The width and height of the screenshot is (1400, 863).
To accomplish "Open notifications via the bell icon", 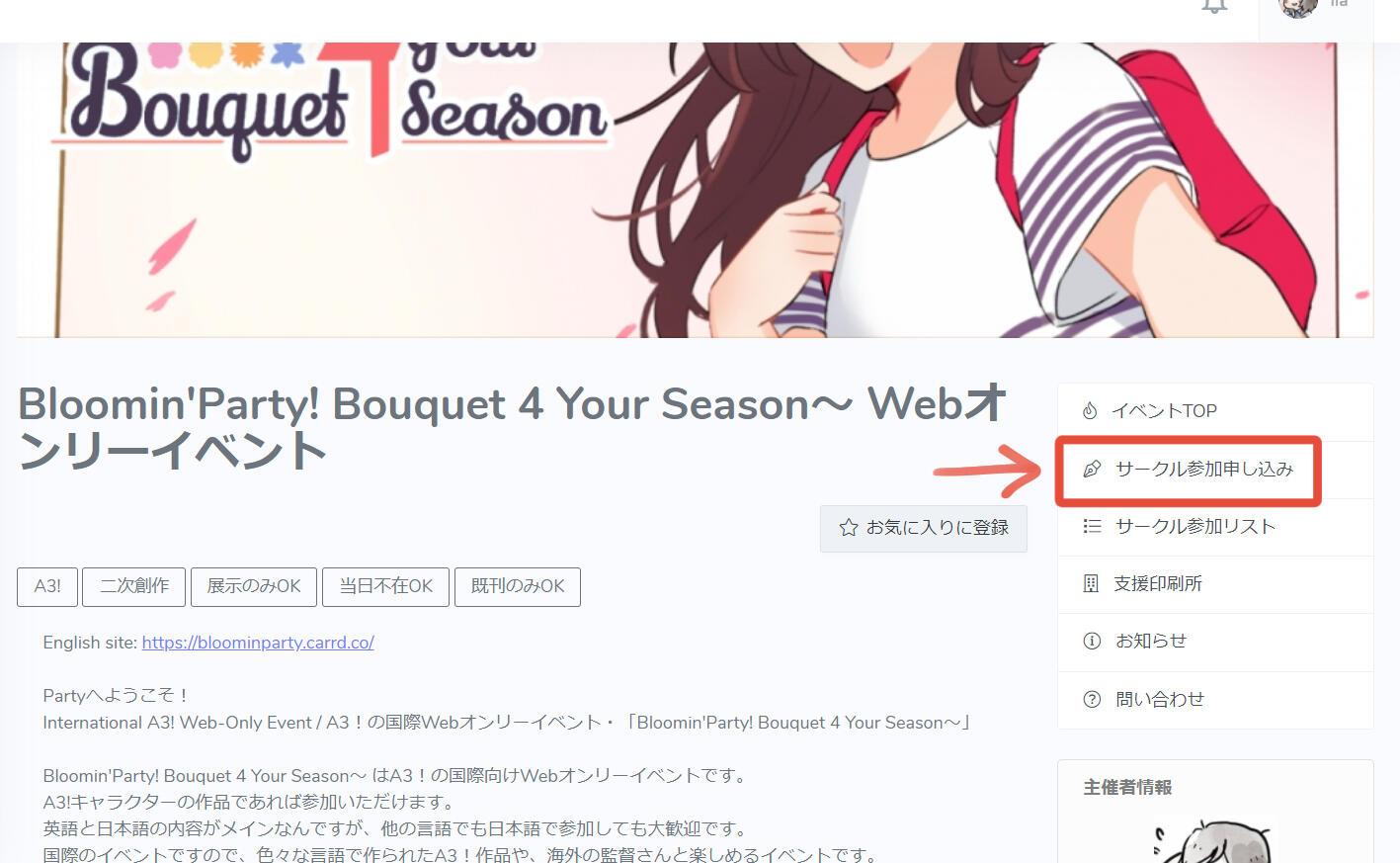I will pos(1214,6).
